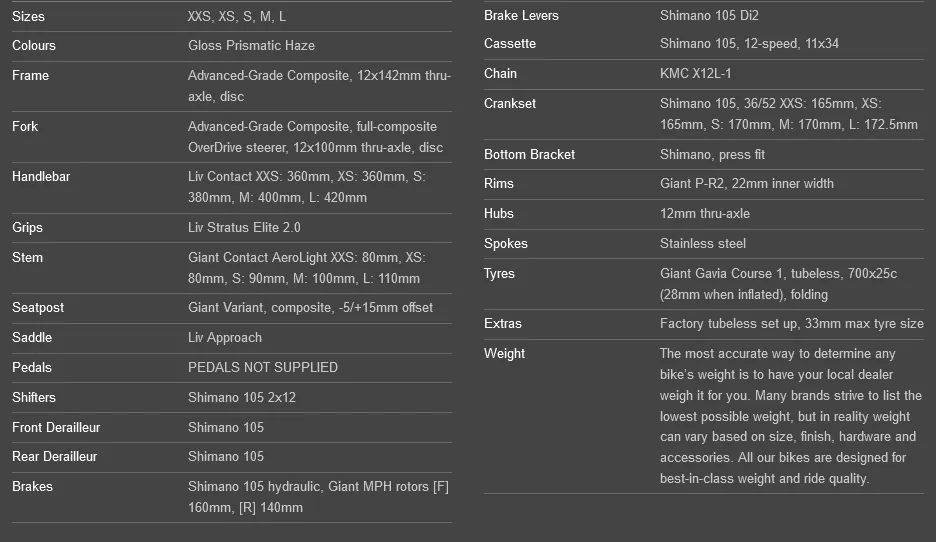
Task: Click the Crankset row label
Action: pos(510,104)
